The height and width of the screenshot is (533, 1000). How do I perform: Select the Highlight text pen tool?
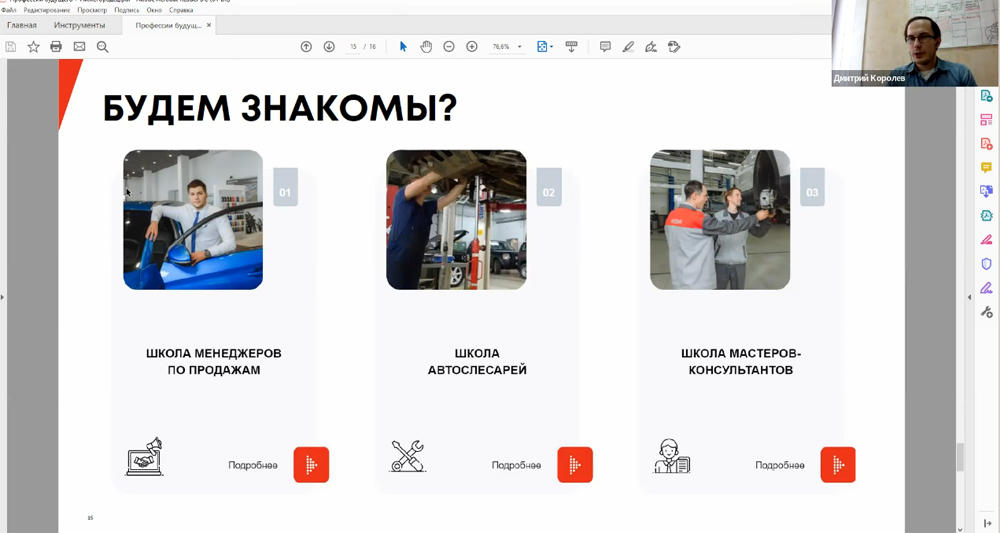point(628,47)
